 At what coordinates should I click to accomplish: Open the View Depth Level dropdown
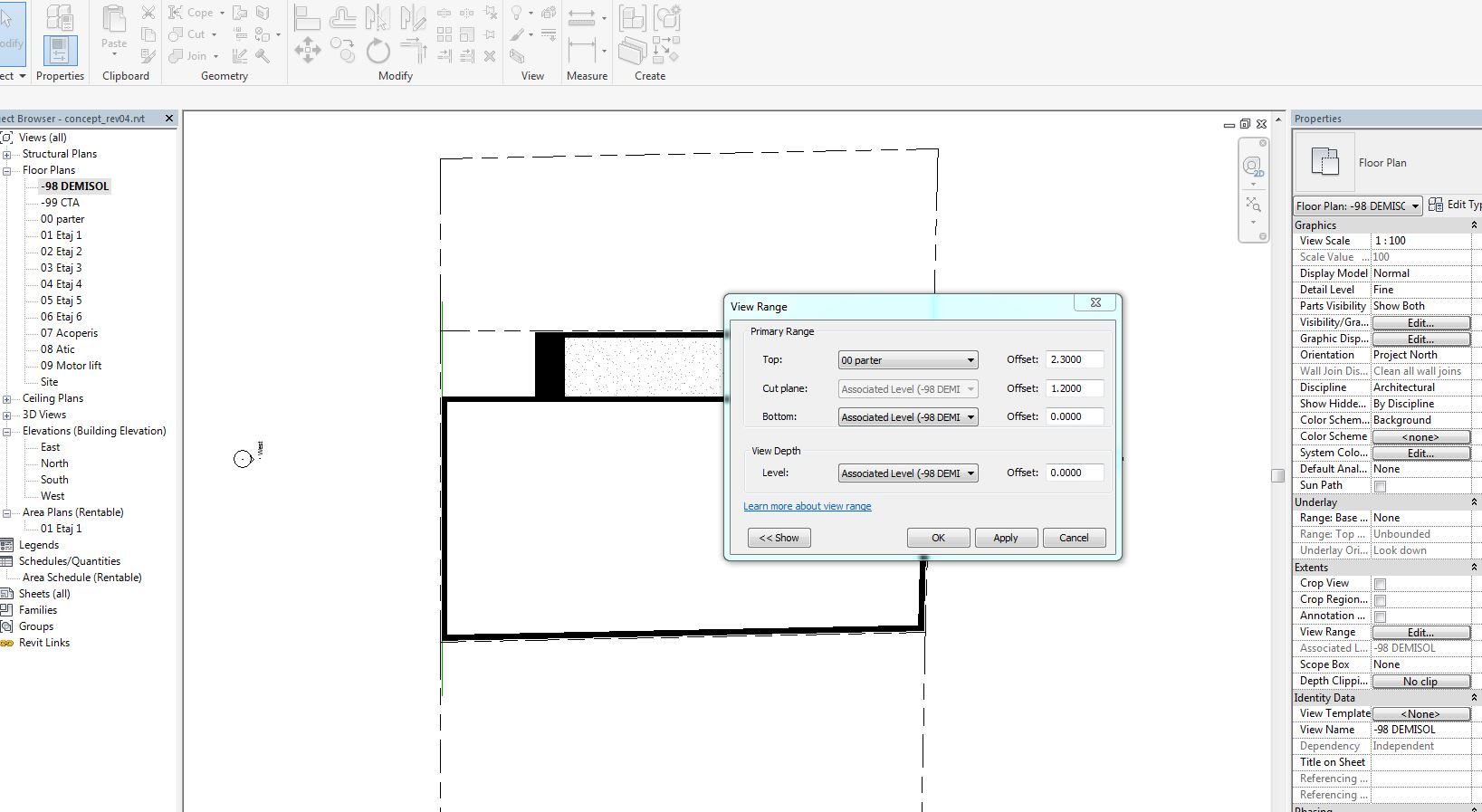[908, 473]
